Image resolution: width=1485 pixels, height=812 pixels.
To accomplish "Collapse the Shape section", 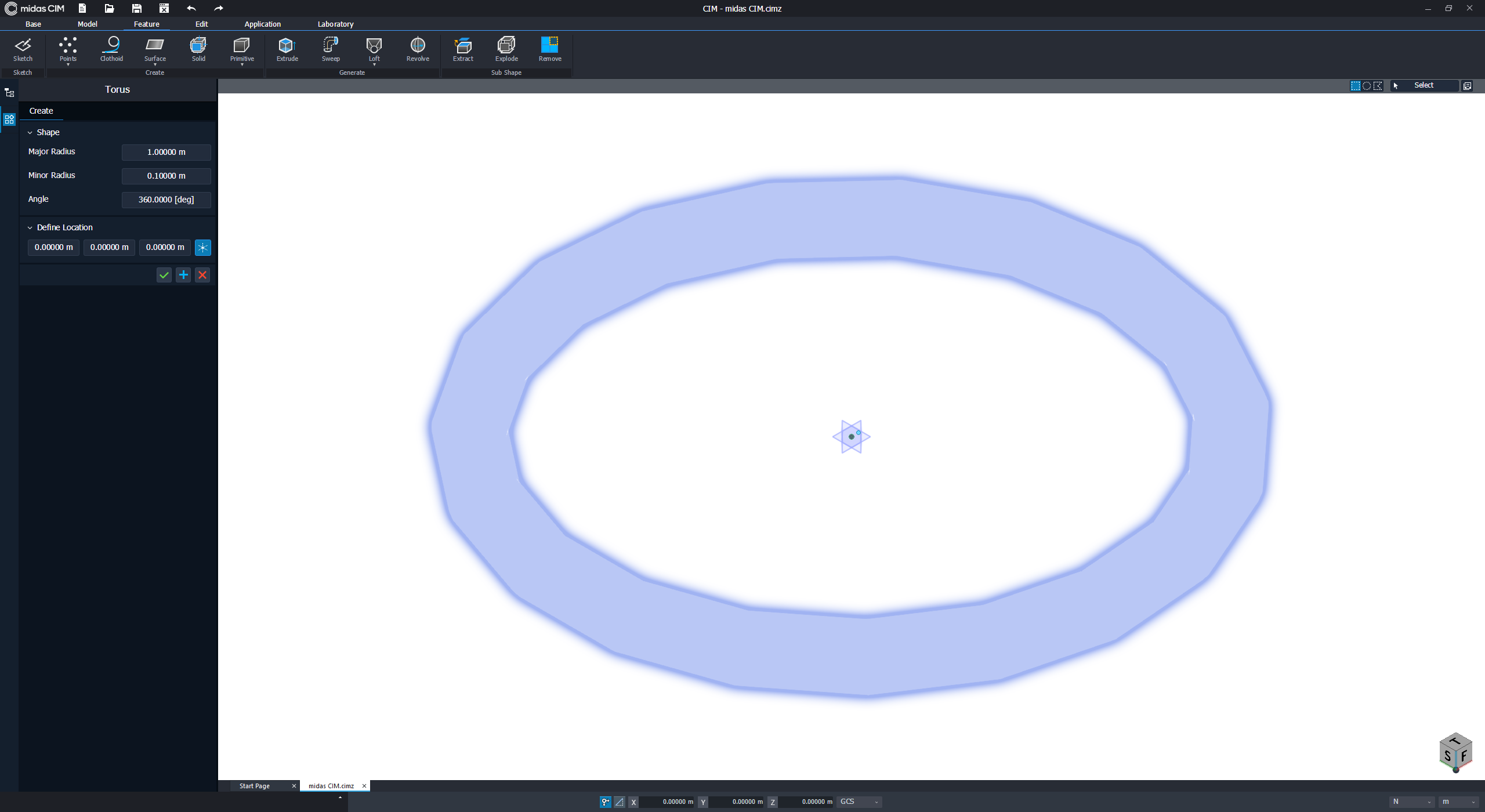I will (30, 133).
